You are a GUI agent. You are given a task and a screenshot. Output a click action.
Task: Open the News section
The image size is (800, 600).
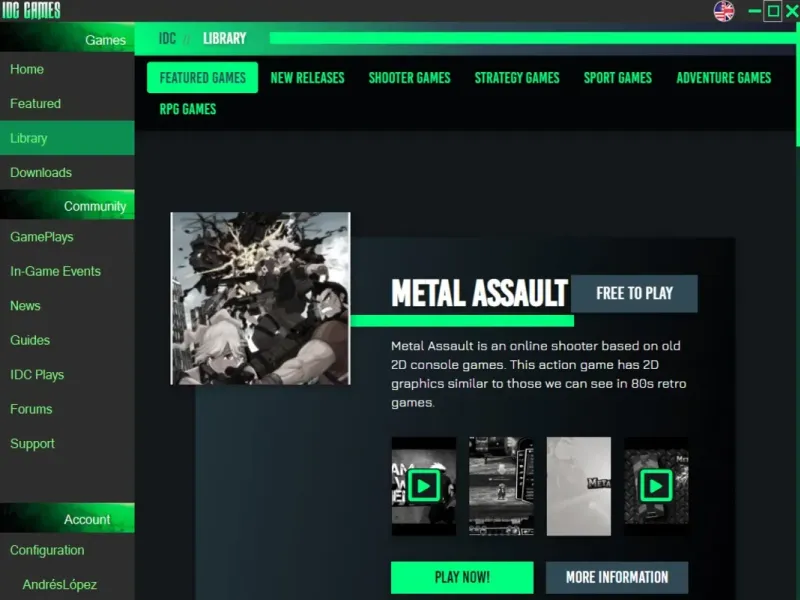click(67, 306)
